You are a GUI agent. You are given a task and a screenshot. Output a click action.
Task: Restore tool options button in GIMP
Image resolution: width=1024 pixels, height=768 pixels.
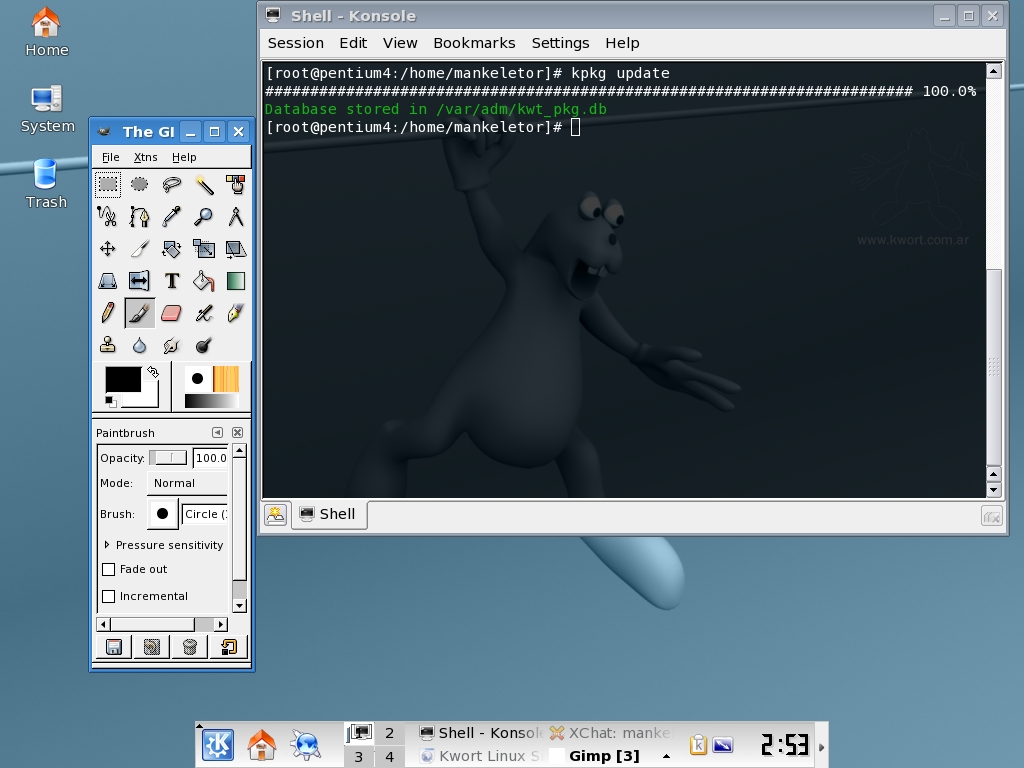(x=152, y=647)
